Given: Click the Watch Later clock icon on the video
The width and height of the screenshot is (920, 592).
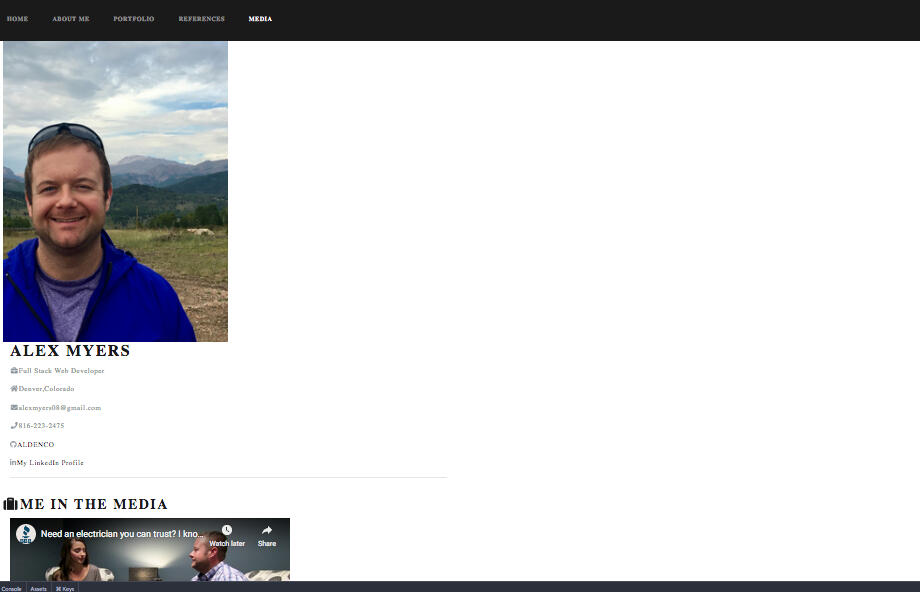Looking at the screenshot, I should coord(227,528).
